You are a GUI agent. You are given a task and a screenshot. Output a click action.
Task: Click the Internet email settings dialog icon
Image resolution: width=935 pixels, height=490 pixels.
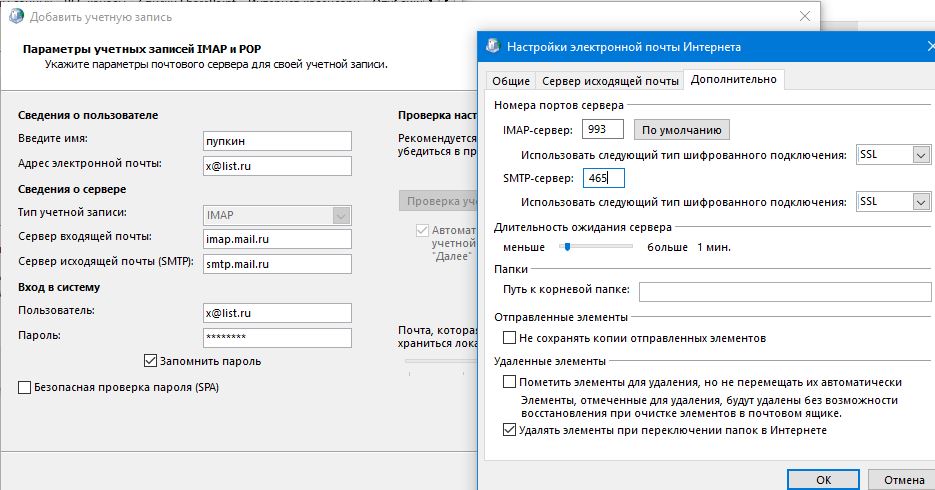tap(492, 46)
